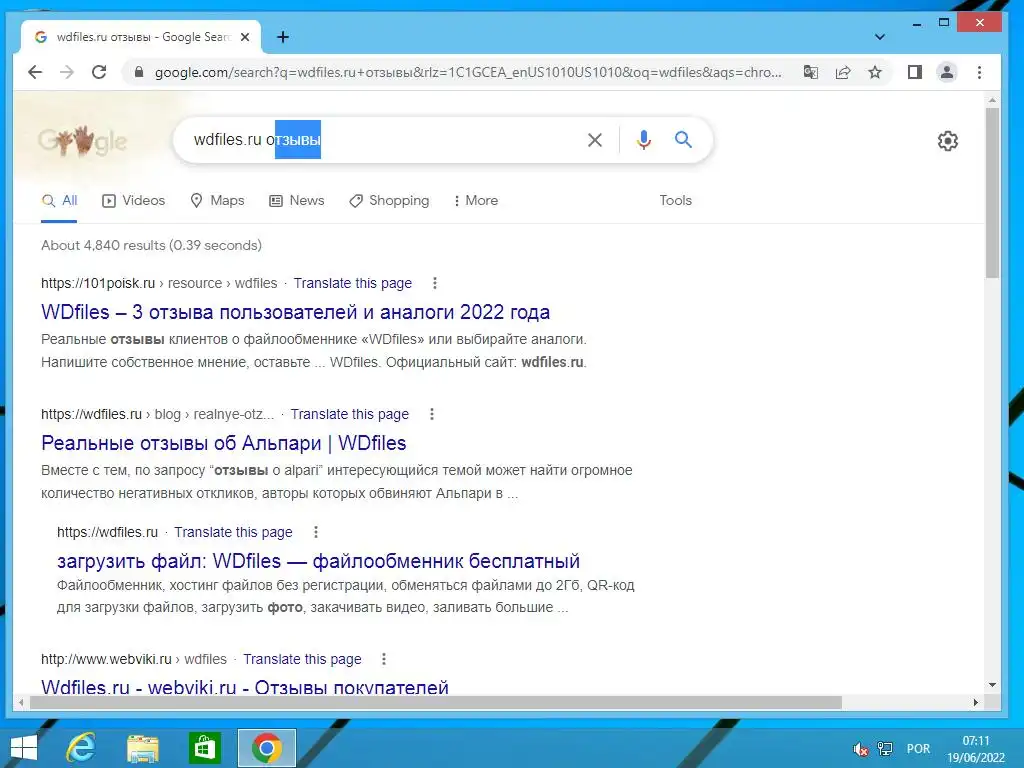Switch to the Shopping tab

pyautogui.click(x=389, y=200)
